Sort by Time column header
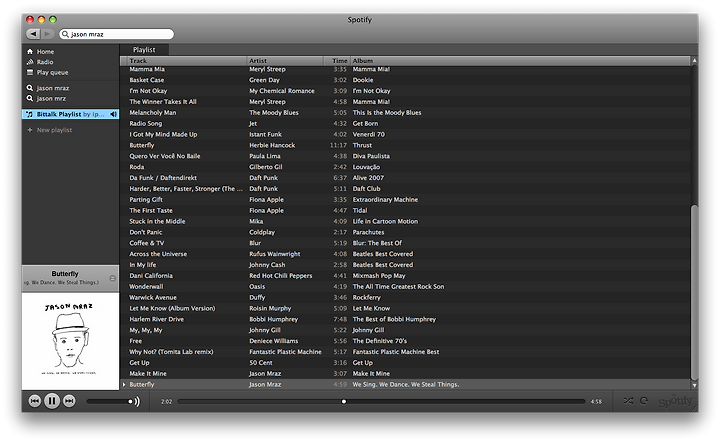This screenshot has height=442, width=720. pos(337,61)
